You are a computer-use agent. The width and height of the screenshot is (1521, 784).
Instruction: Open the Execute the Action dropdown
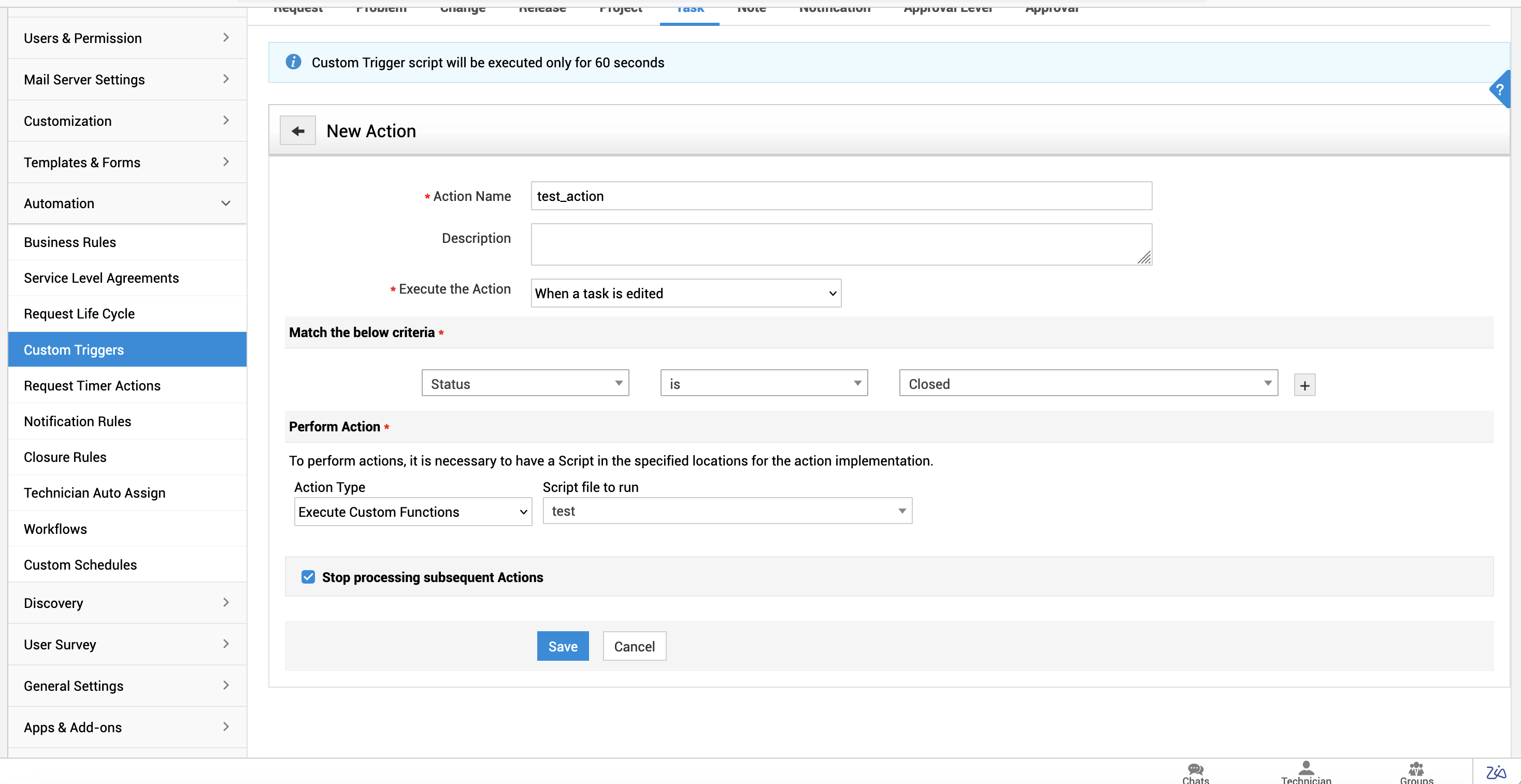tap(685, 294)
